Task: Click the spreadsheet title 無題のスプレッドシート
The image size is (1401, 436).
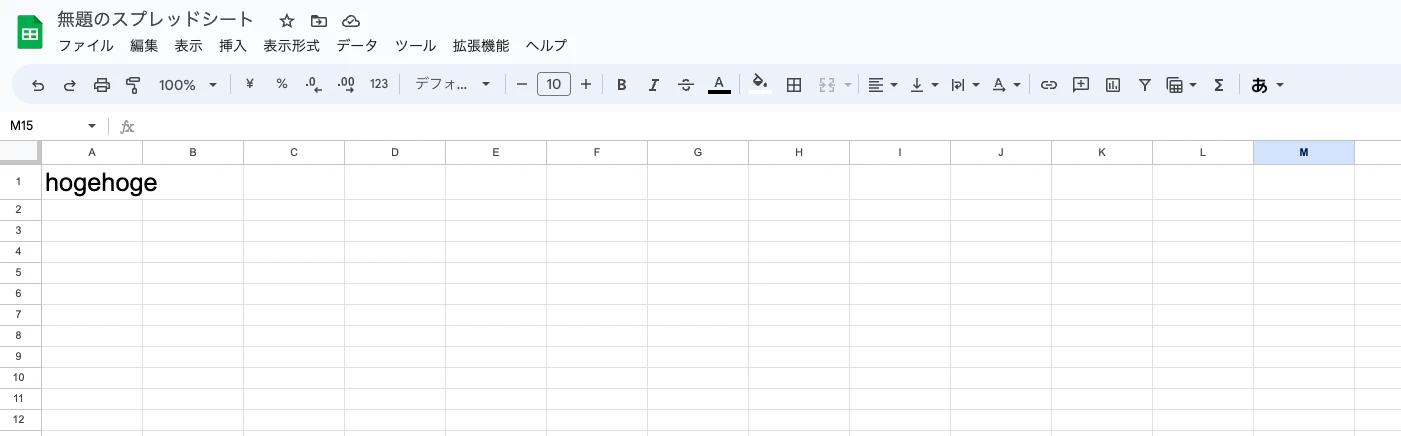Action: 156,20
